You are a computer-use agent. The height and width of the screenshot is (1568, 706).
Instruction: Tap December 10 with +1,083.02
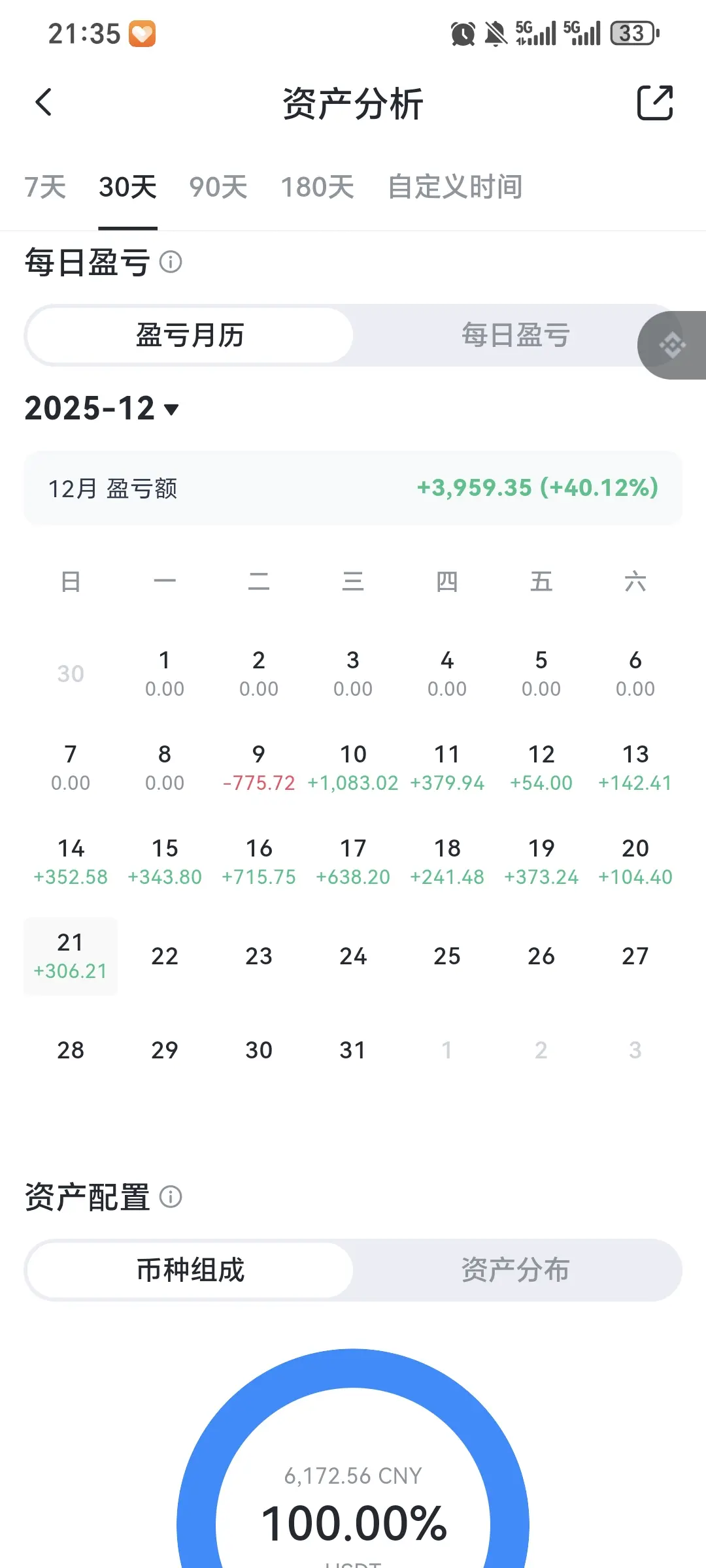click(x=353, y=768)
